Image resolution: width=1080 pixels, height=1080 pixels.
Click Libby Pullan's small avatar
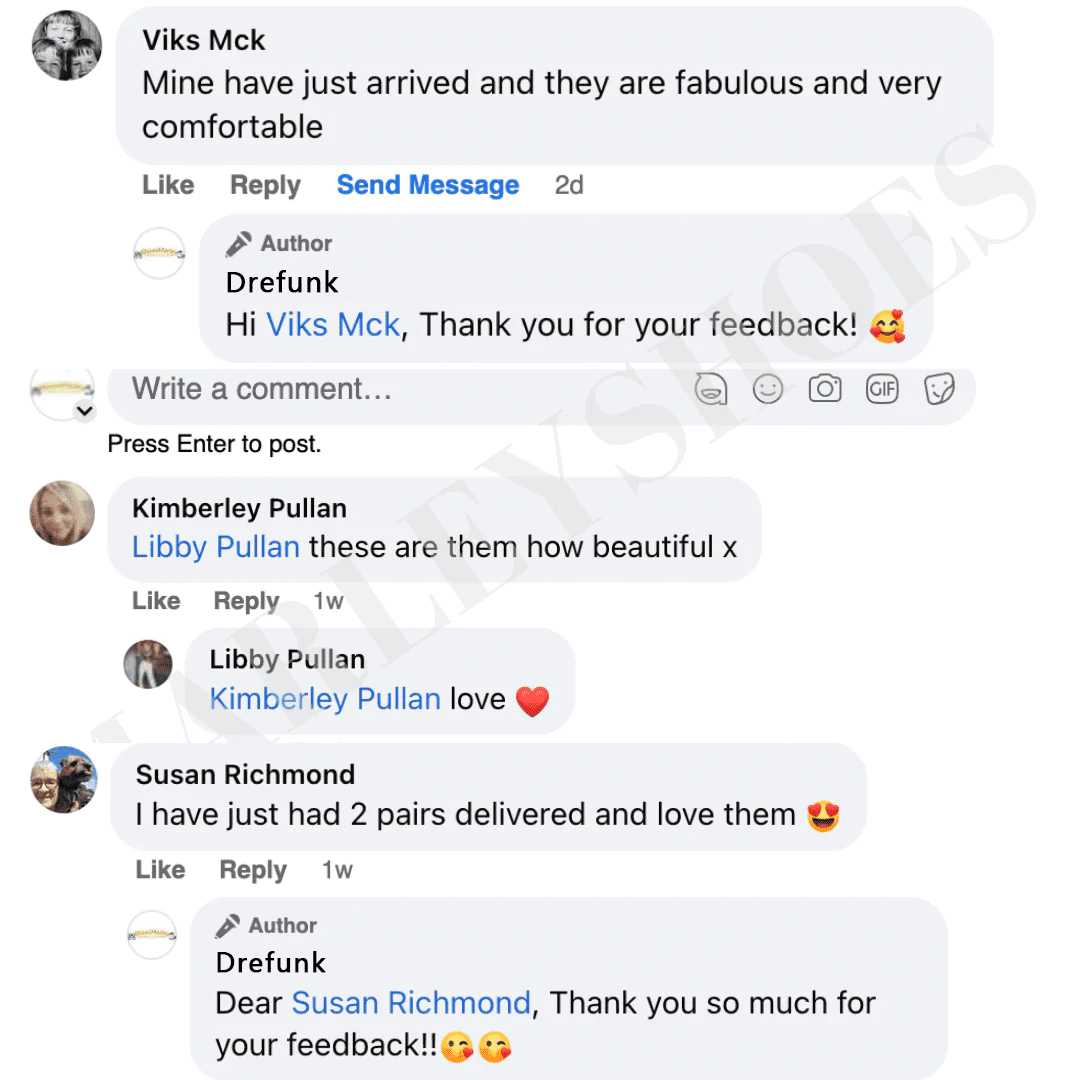148,663
